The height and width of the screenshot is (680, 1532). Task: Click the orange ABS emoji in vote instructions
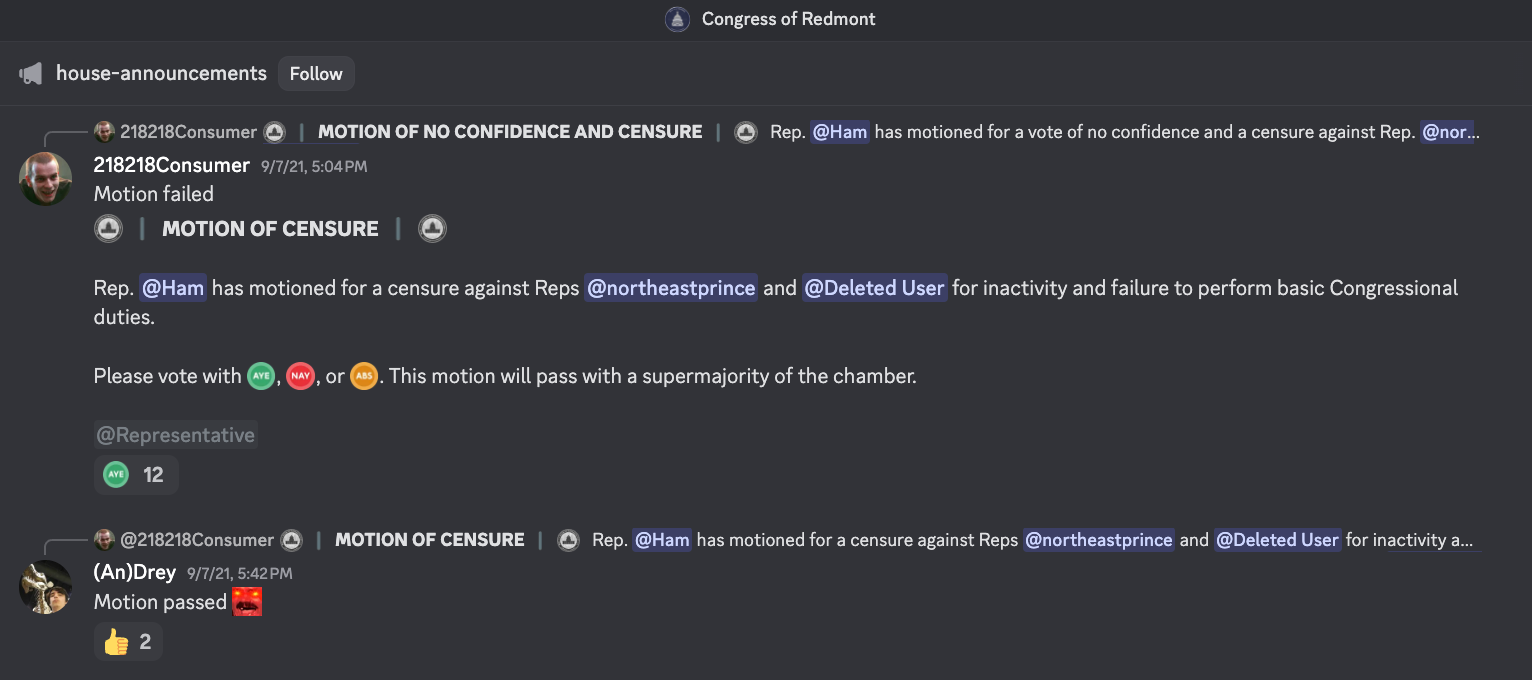364,376
